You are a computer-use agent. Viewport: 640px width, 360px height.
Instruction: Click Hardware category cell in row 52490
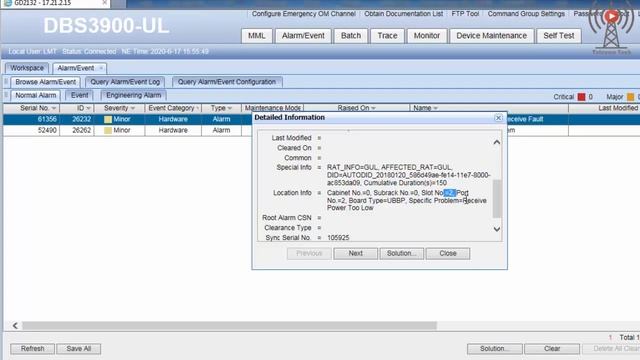point(173,130)
